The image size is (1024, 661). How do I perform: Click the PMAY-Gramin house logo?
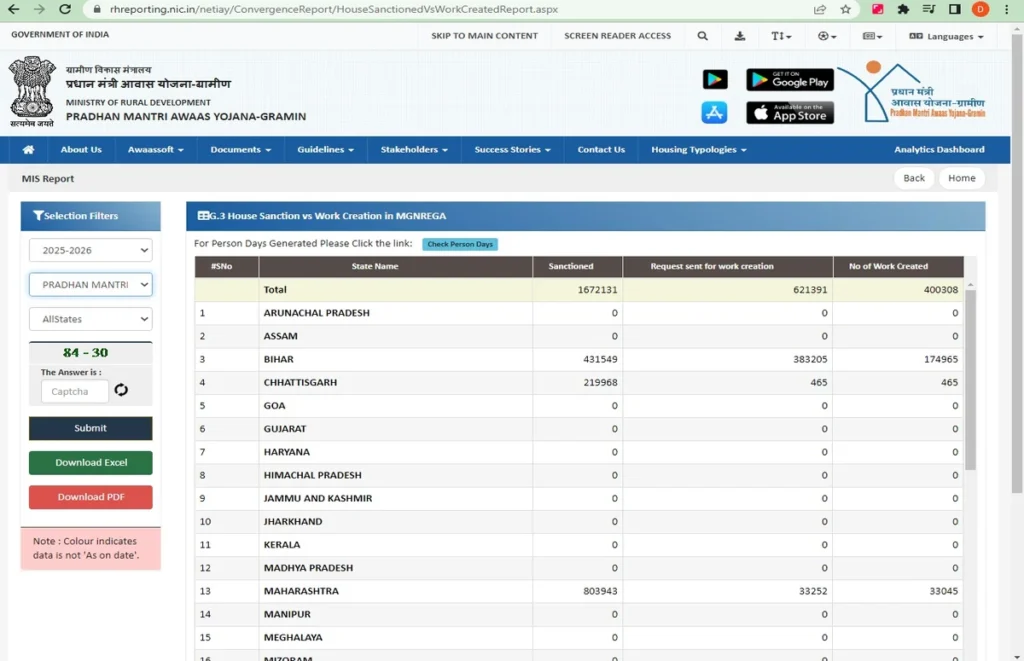click(912, 91)
